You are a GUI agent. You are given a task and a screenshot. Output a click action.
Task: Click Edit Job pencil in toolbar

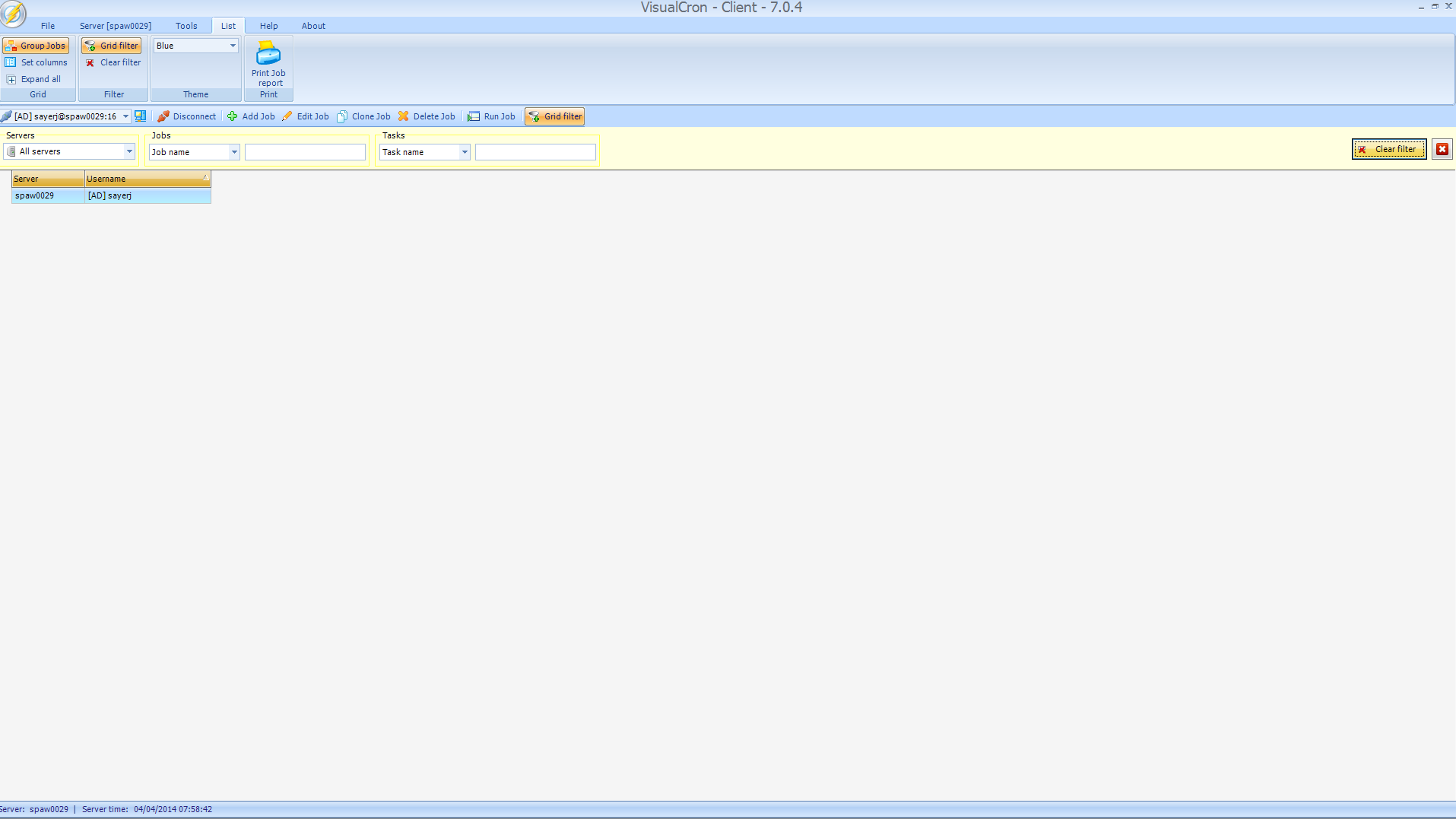287,116
